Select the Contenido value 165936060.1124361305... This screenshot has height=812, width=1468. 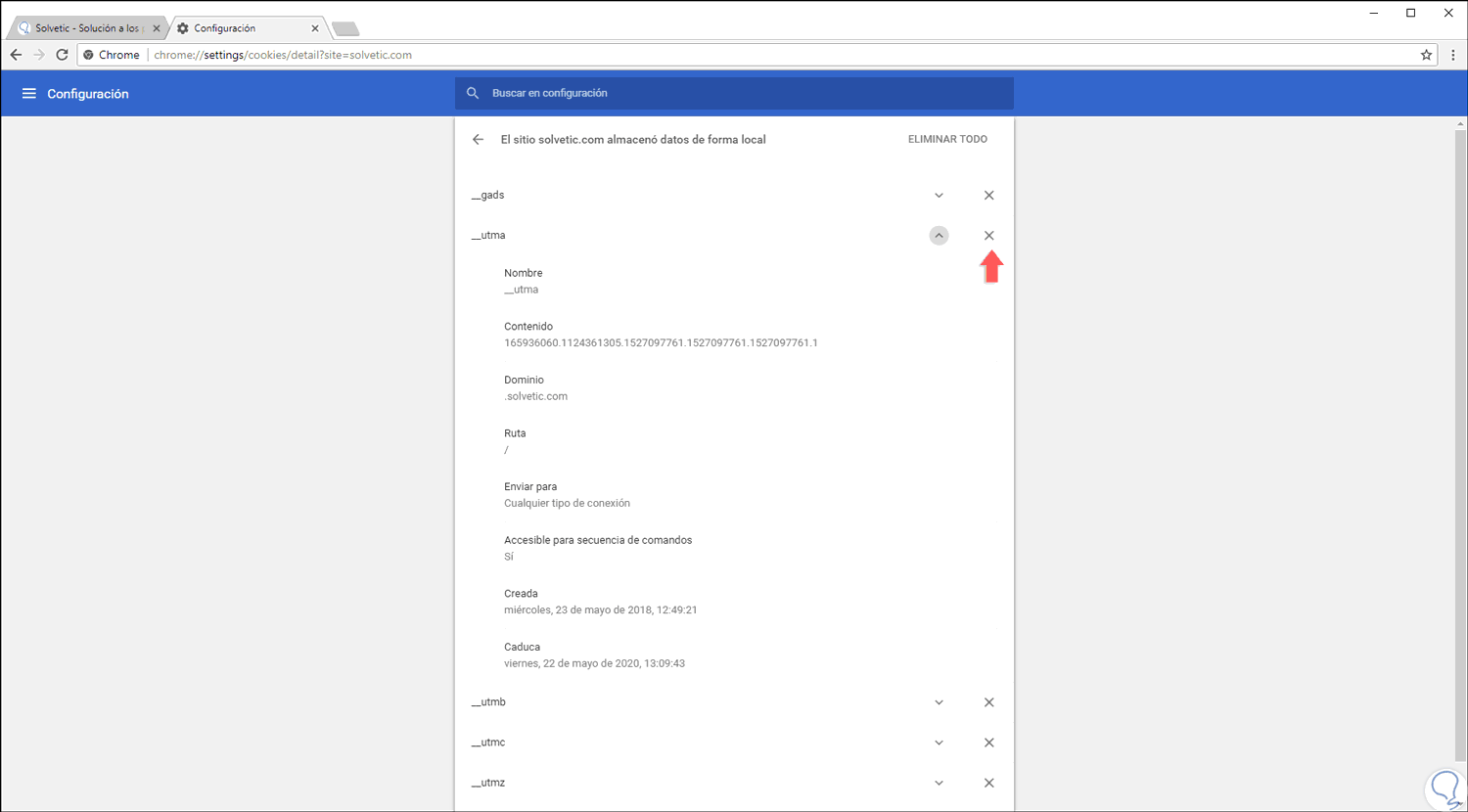(x=661, y=343)
